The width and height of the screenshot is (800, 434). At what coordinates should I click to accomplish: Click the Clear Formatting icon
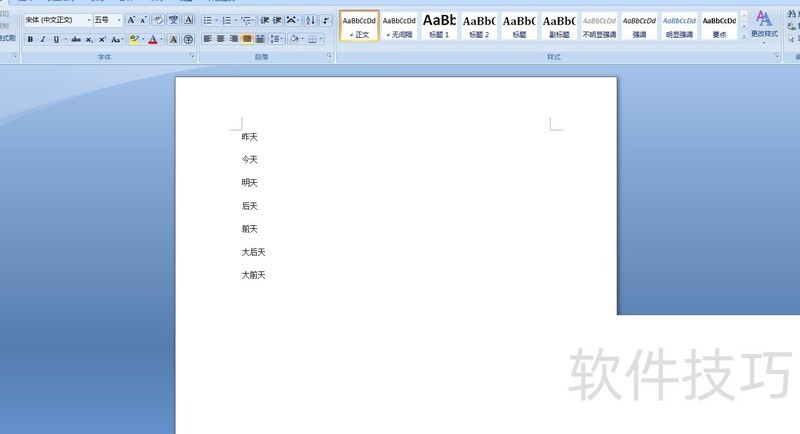158,20
